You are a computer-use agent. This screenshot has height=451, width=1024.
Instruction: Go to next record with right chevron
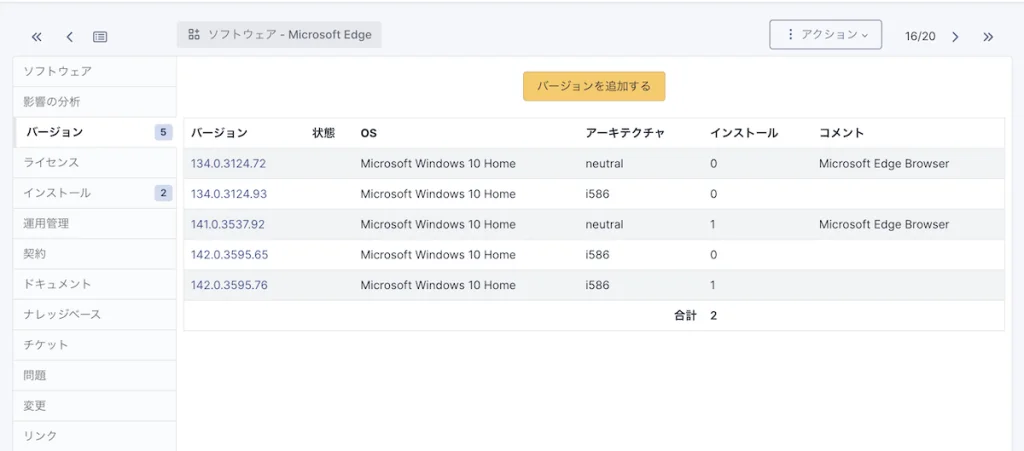pos(955,37)
